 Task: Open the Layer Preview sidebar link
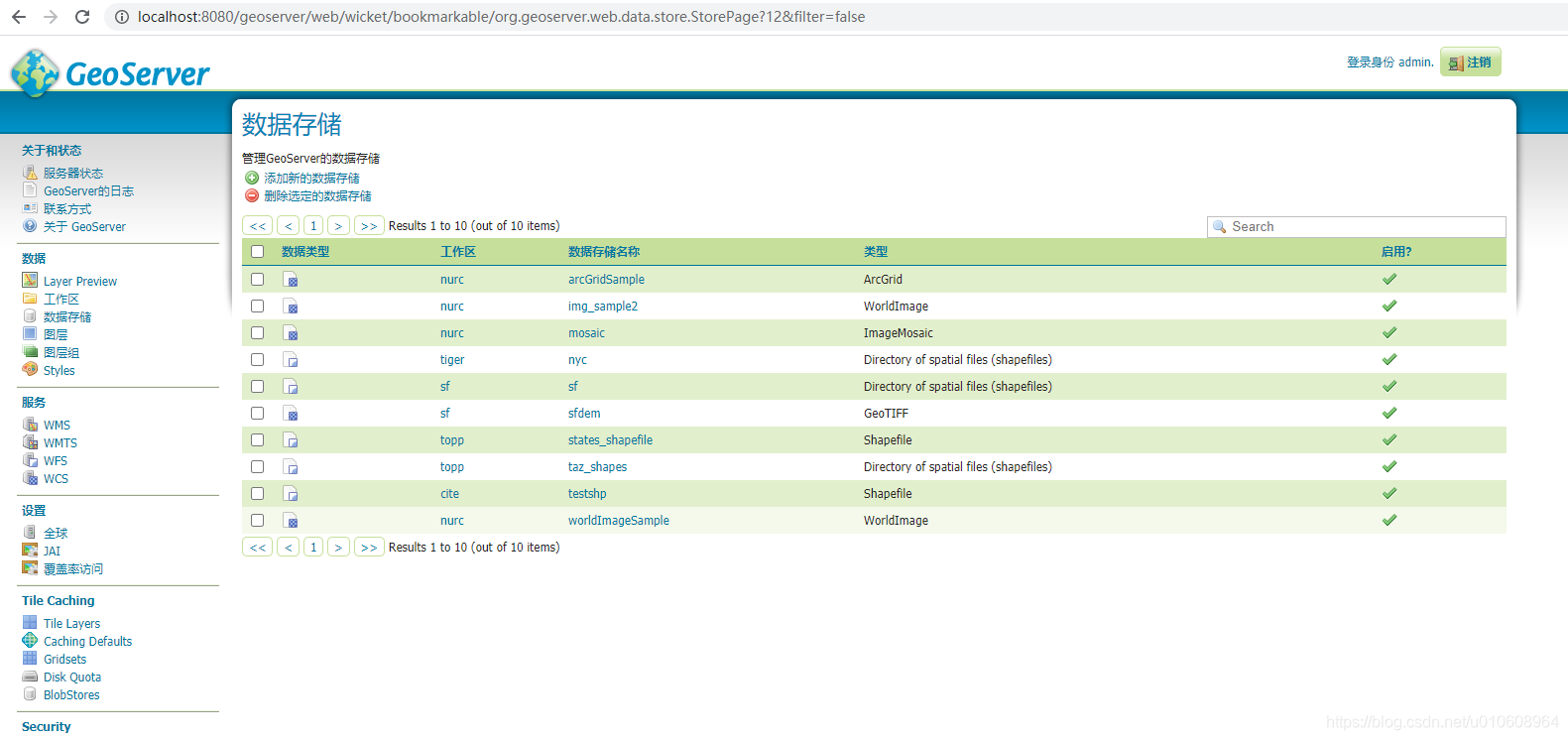(80, 282)
